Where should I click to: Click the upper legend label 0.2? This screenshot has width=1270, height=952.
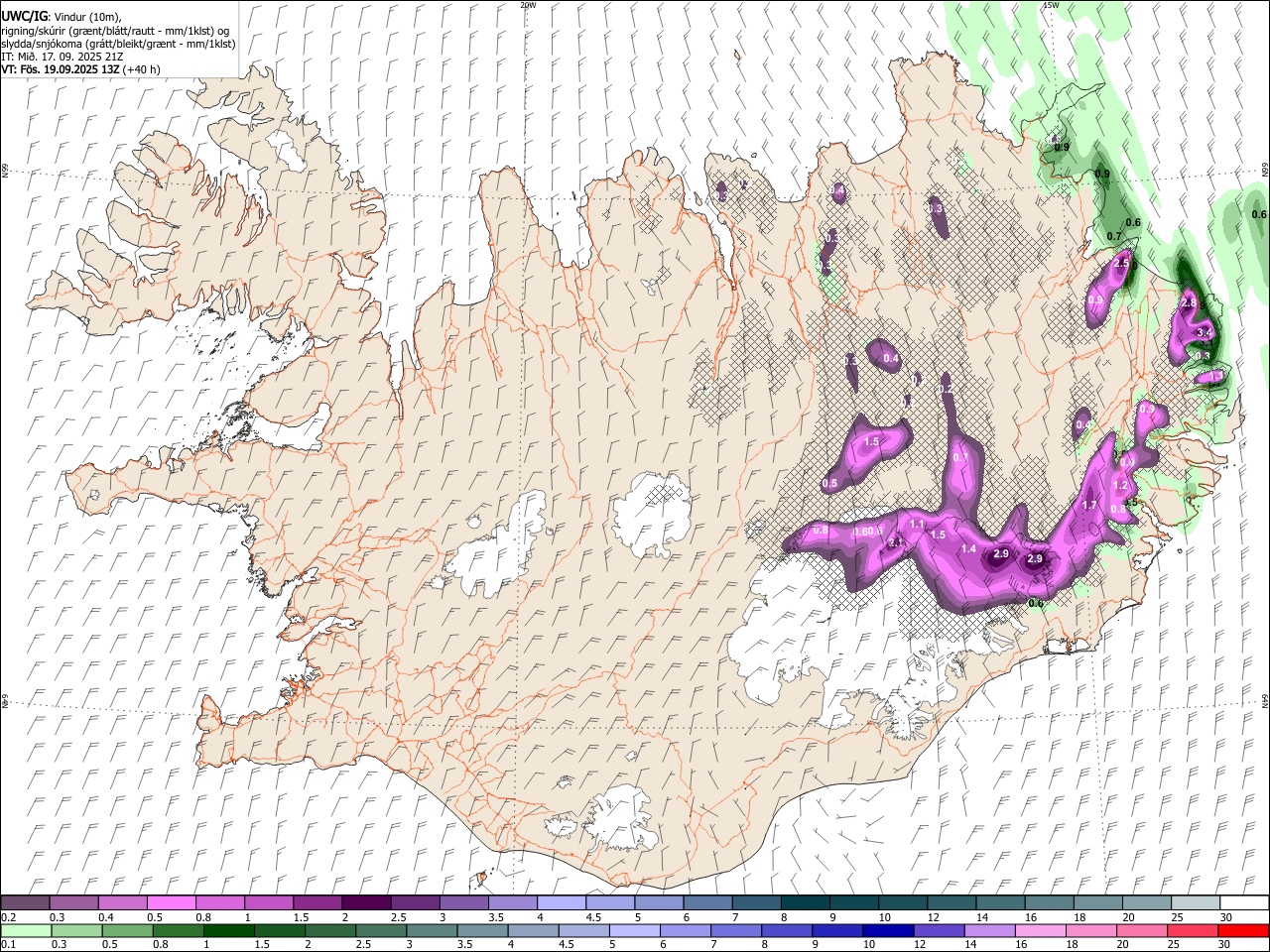7,917
